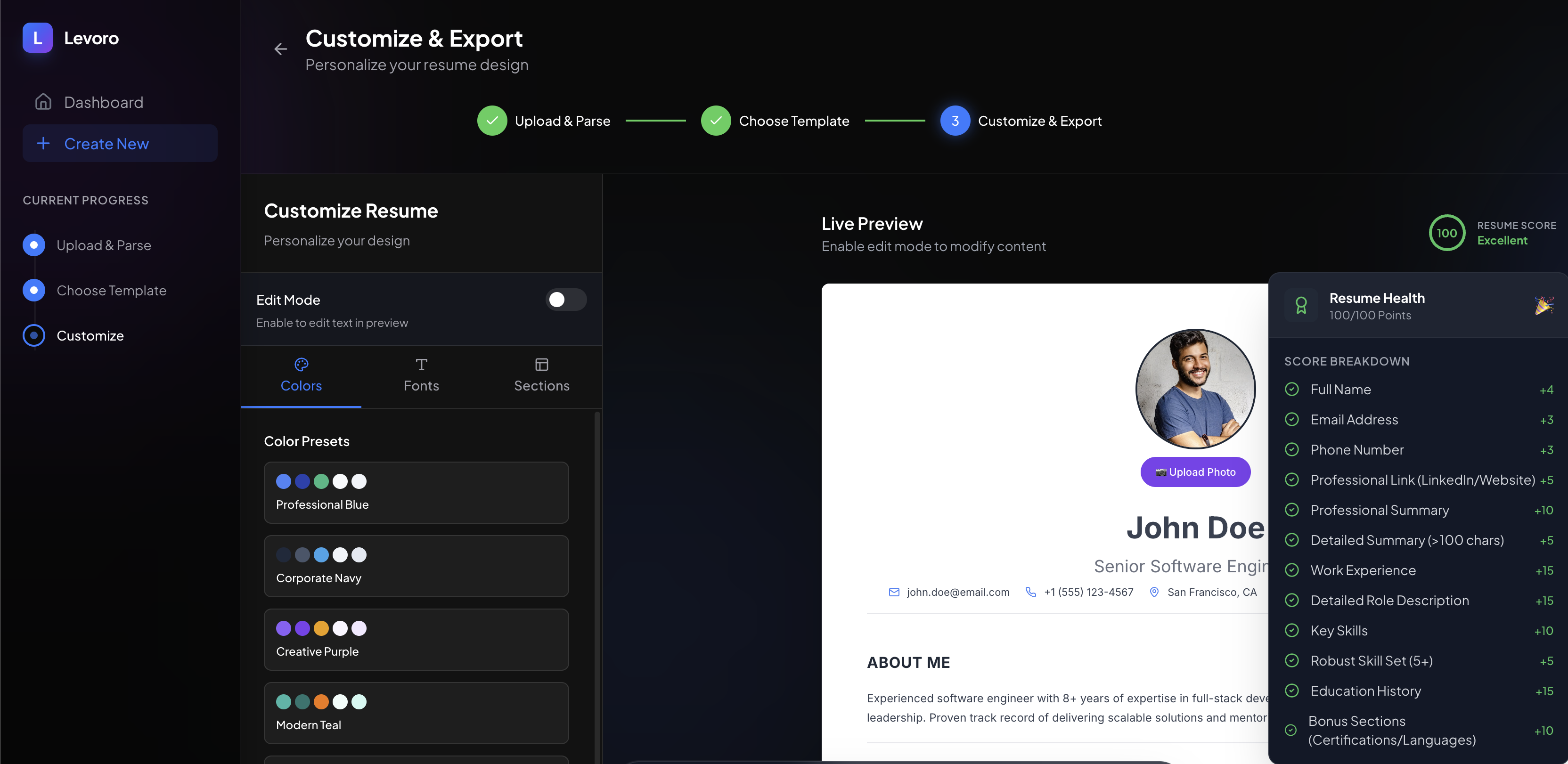Screen dimensions: 1568x764
Task: Click the Robust Skill Set (5+) row
Action: [1419, 660]
